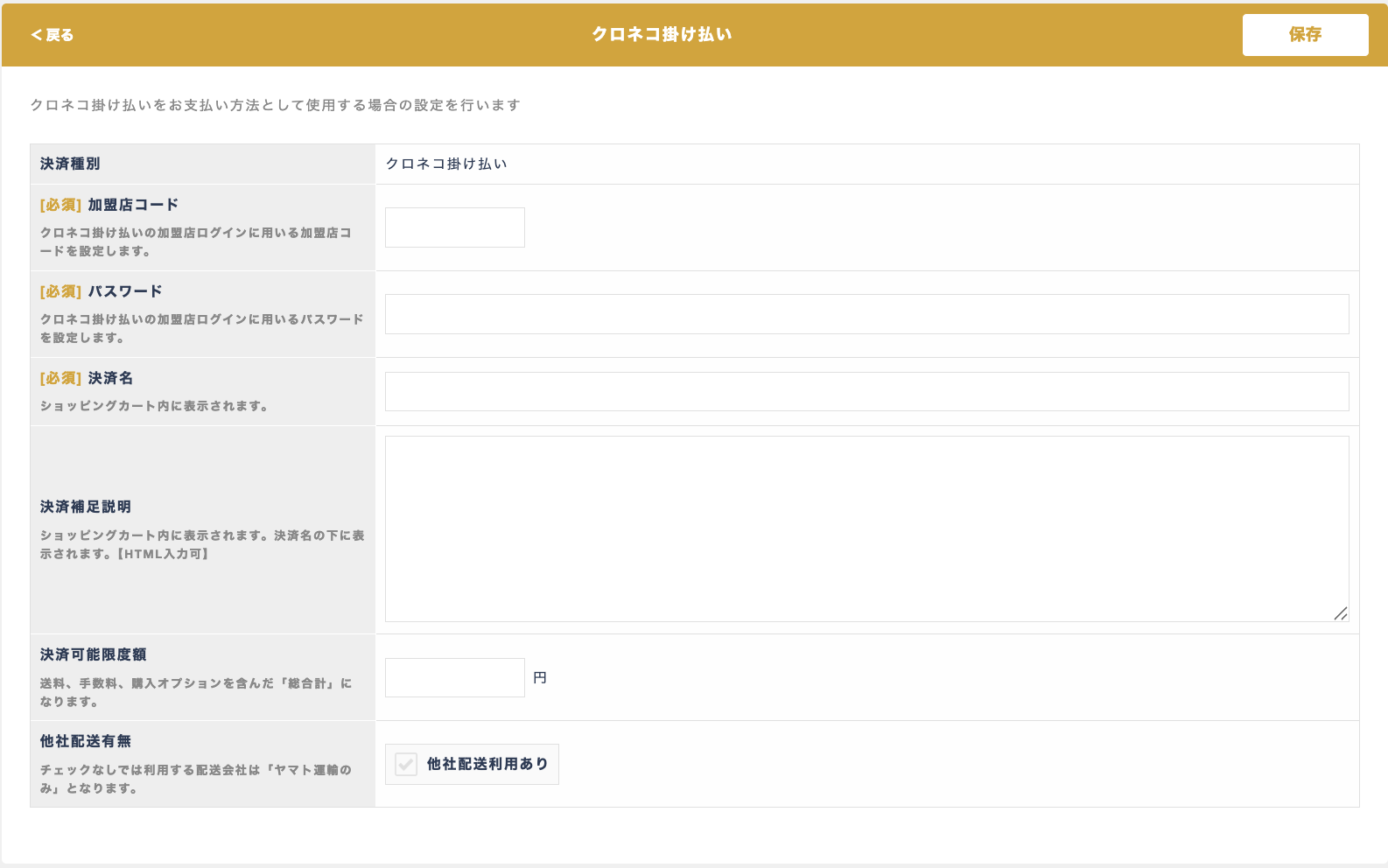Select the 決済名 input box
The height and width of the screenshot is (868, 1388).
click(x=866, y=392)
